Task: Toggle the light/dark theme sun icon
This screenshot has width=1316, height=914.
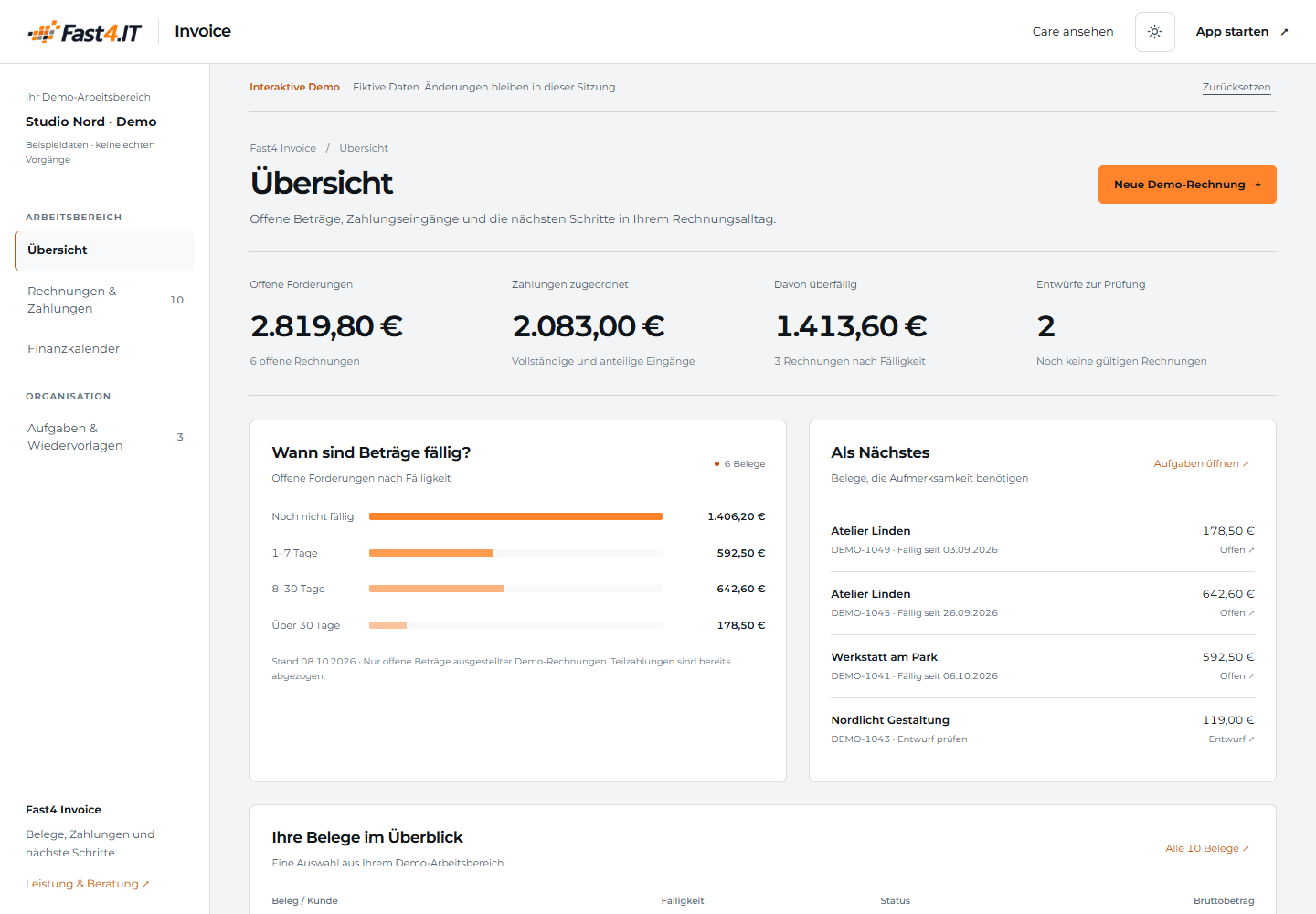Action: [x=1155, y=32]
